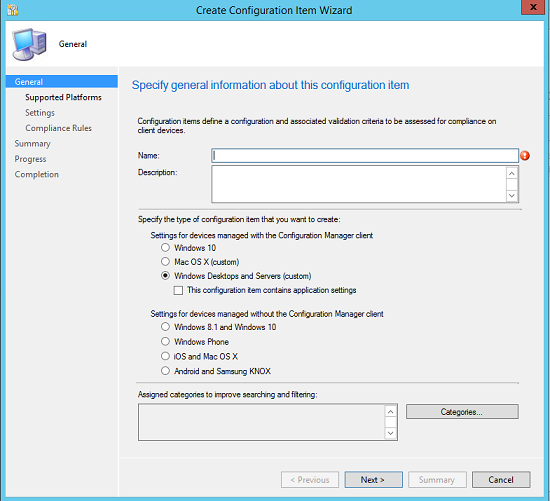
Task: Enable 'contains application settings' checkbox
Action: [178, 290]
